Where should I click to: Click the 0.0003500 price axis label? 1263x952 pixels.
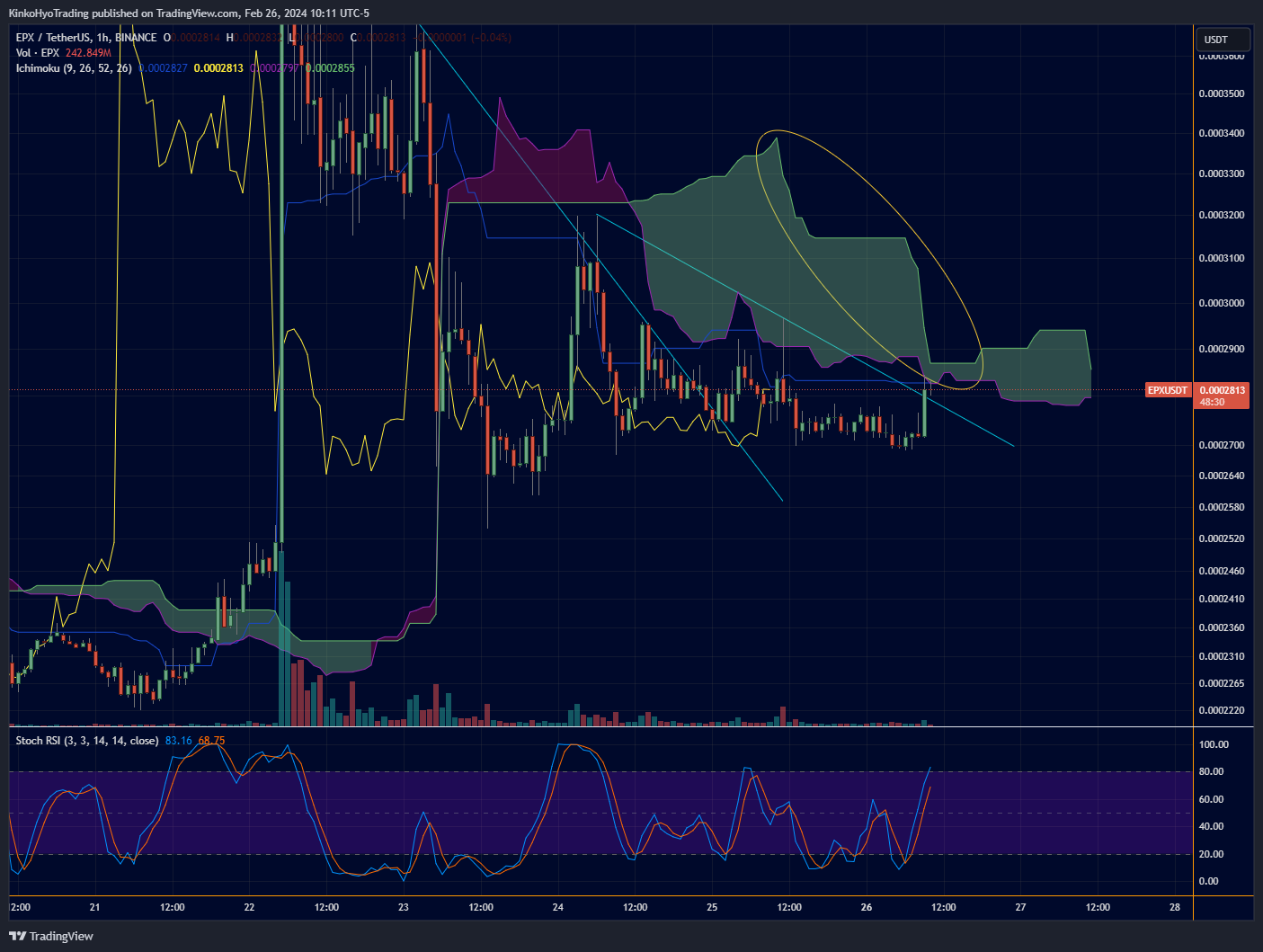tap(1222, 93)
